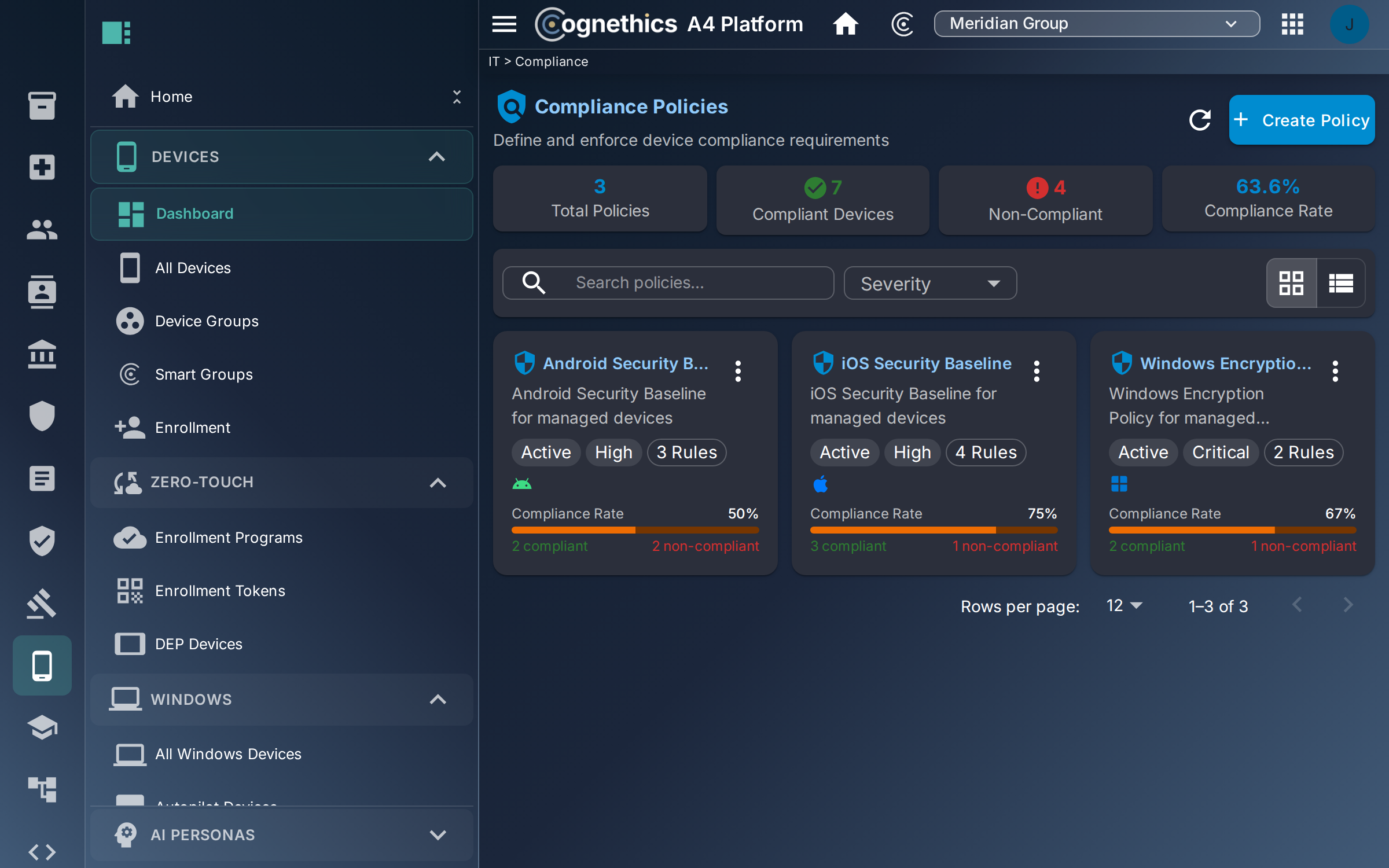Open the people group rail icon
Screen dimensions: 1389x868
(42, 230)
